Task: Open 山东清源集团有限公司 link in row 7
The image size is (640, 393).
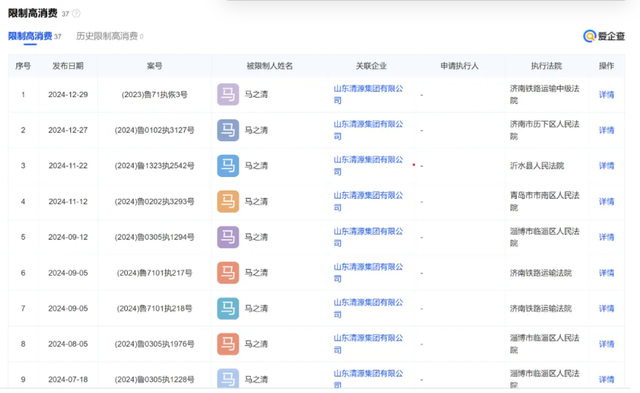Action: (x=368, y=309)
